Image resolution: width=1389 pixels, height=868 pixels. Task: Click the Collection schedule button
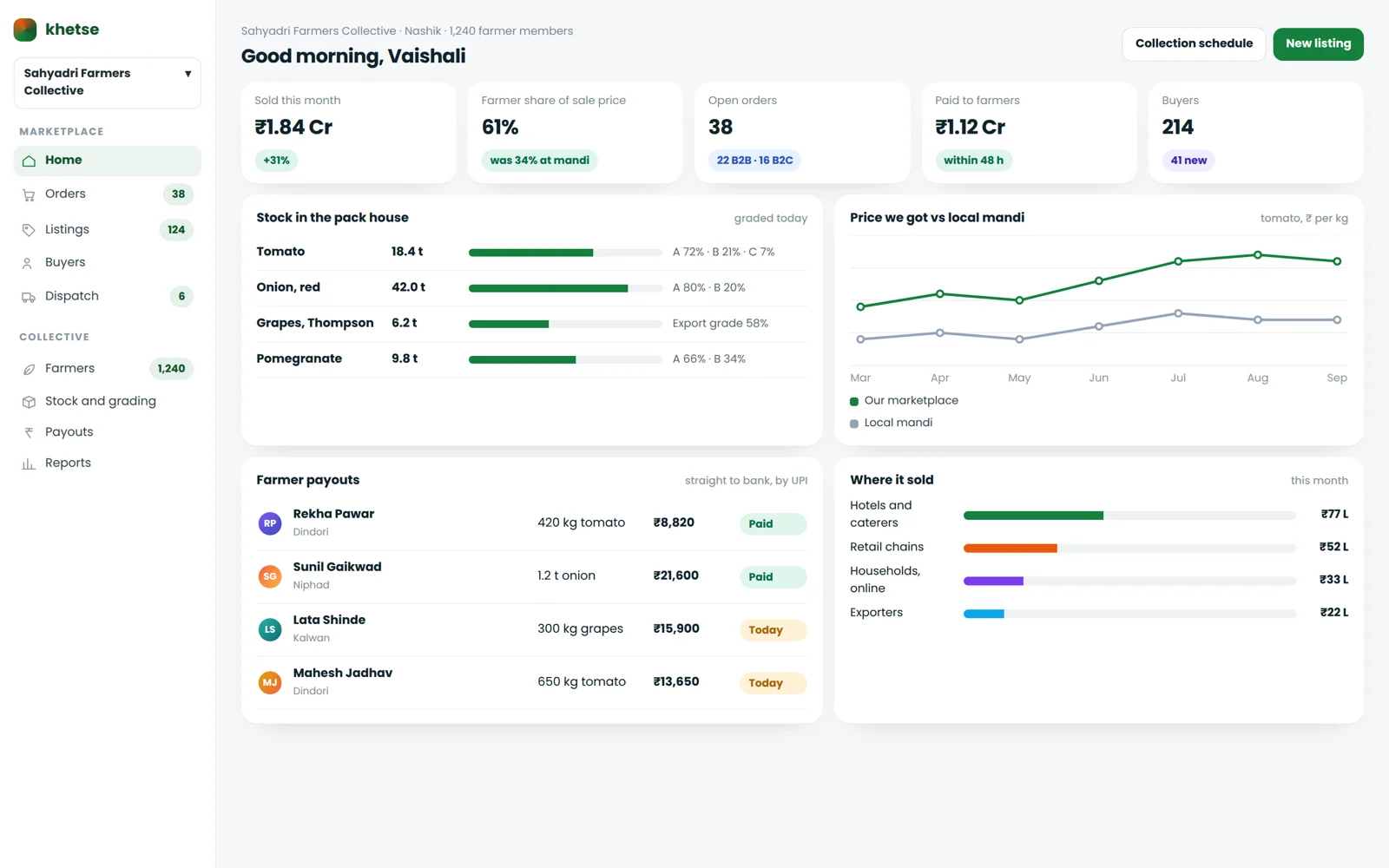pos(1194,43)
